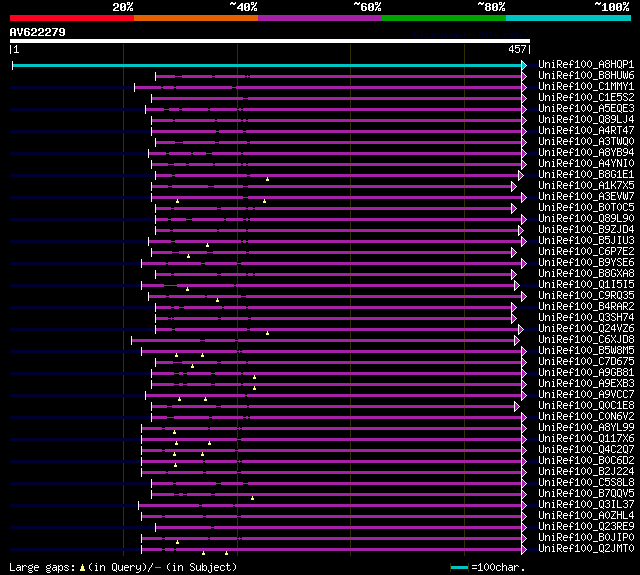Click the green ~80% legend segment
Image resolution: width=640 pixels, height=575 pixels.
point(444,18)
